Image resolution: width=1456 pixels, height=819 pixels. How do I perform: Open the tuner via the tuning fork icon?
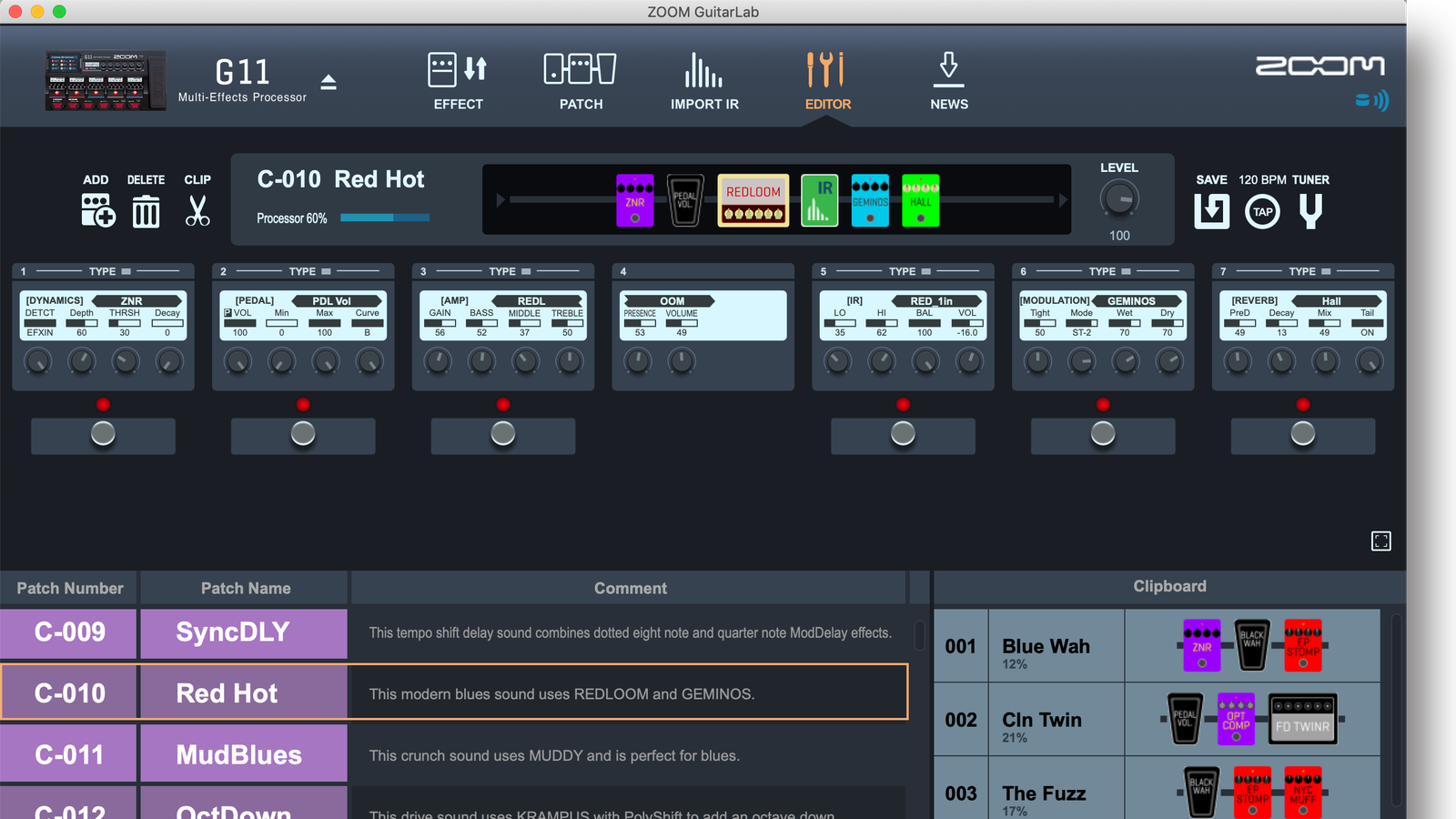(x=1310, y=211)
